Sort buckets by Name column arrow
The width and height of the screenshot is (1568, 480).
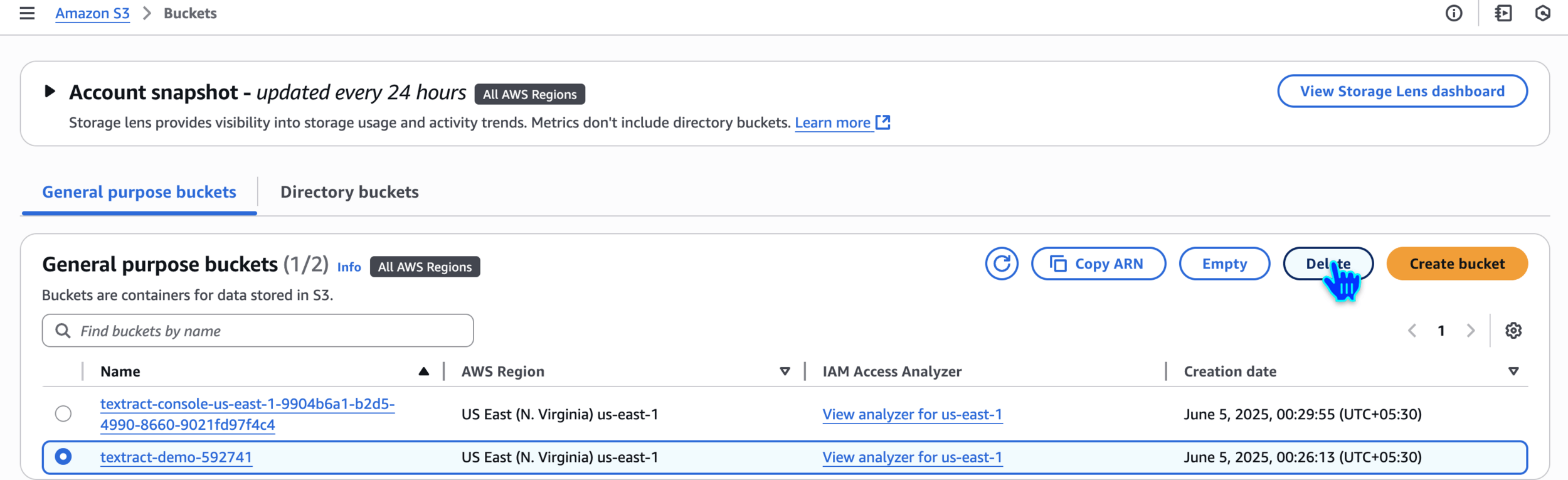(423, 371)
